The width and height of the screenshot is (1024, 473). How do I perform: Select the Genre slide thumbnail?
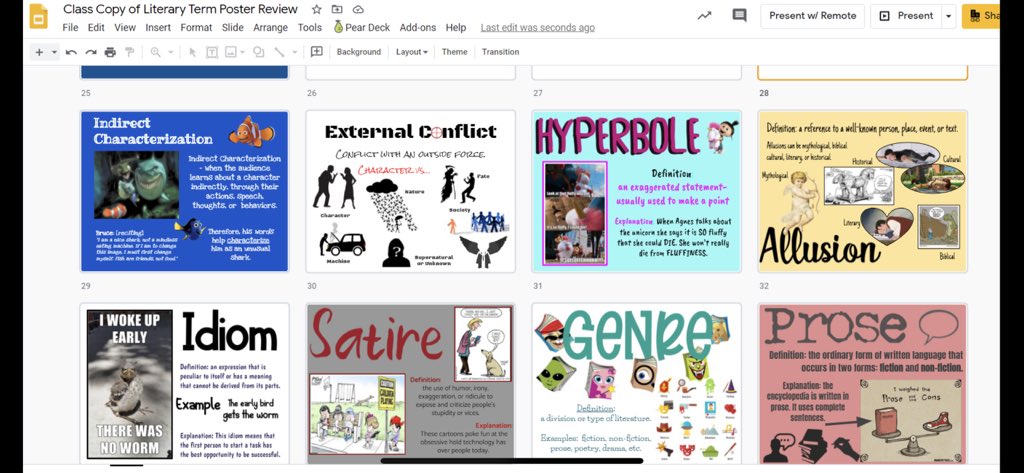[x=637, y=383]
